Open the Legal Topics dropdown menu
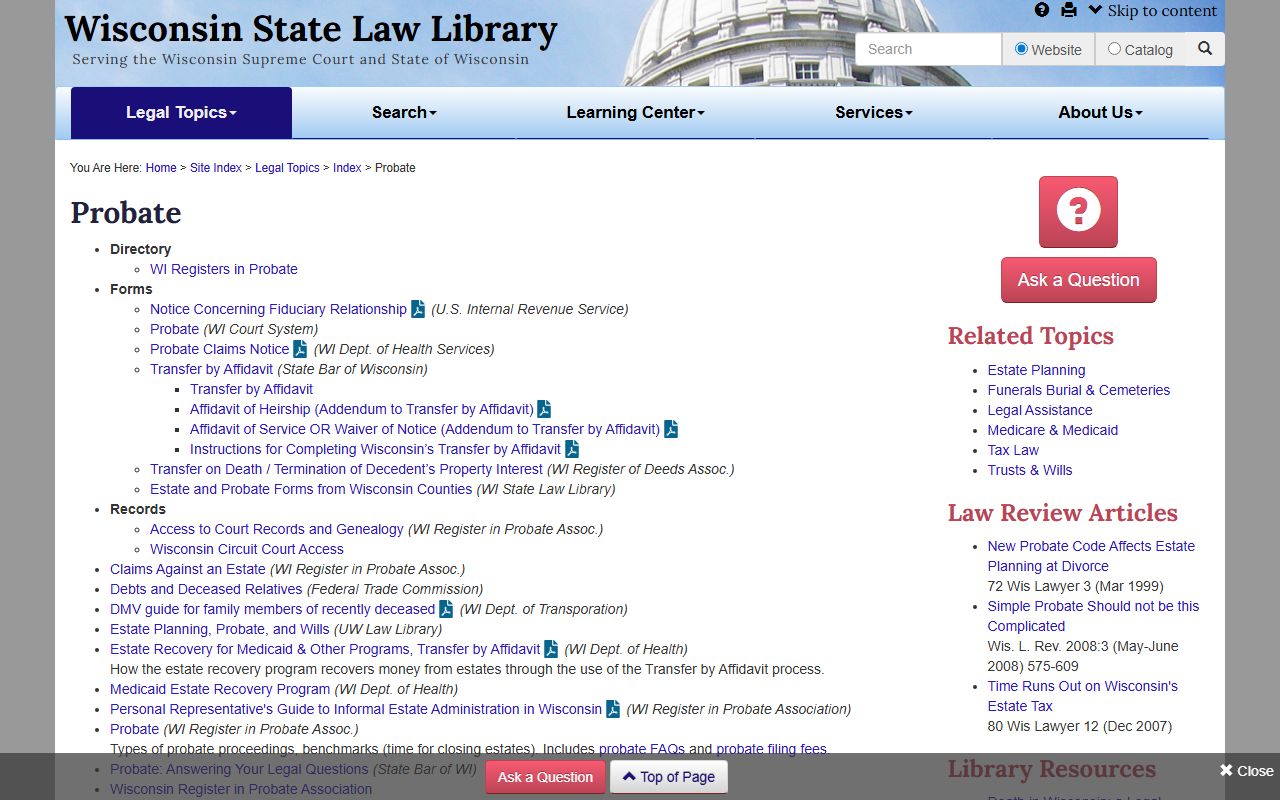This screenshot has height=800, width=1280. point(181,113)
